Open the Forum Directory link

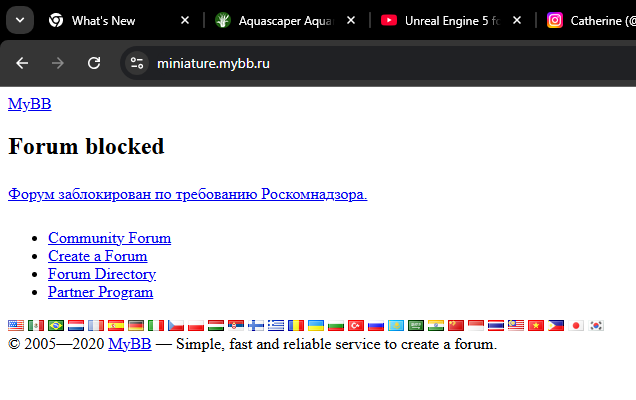[x=102, y=274]
